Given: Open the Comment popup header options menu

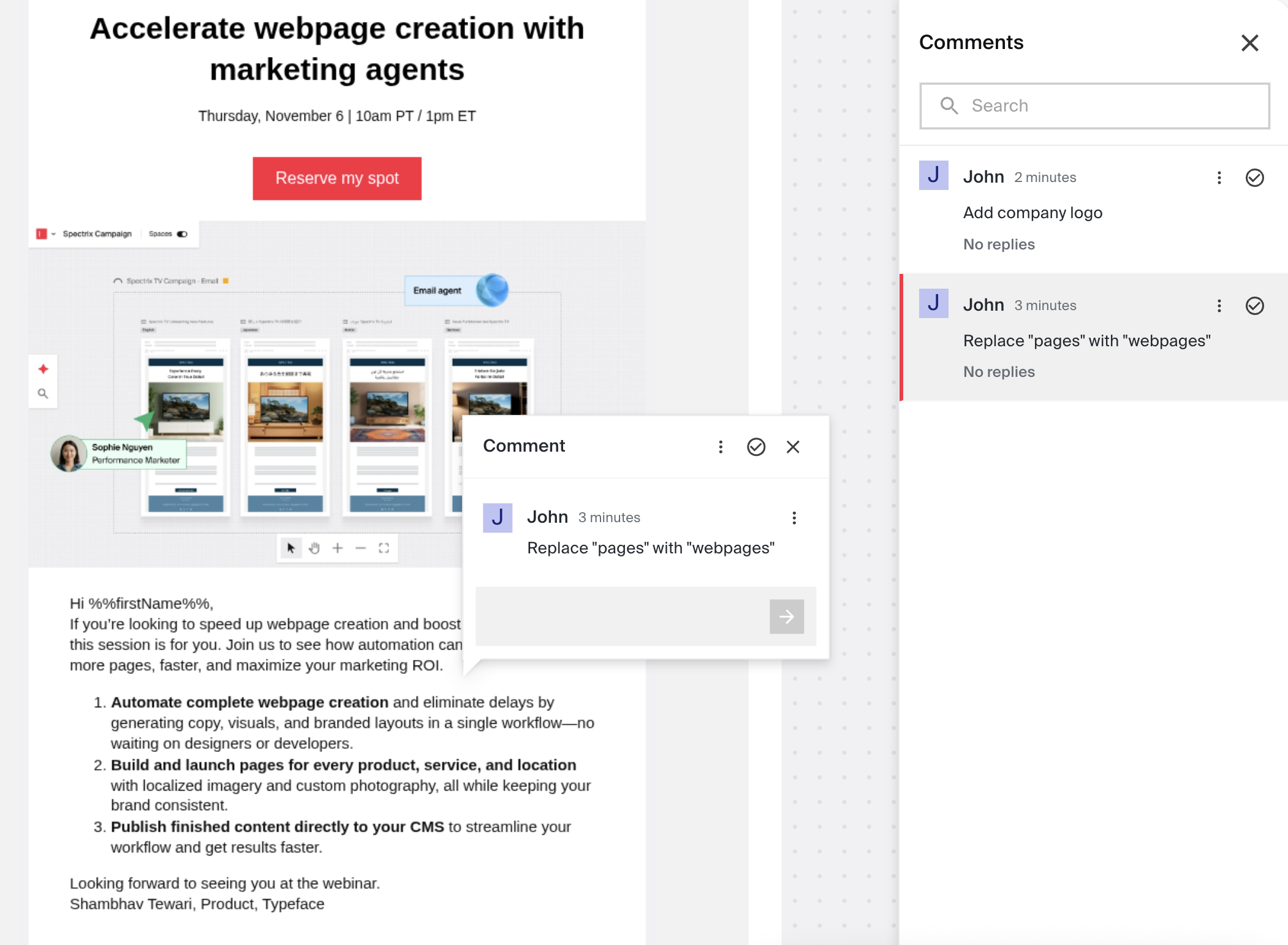Looking at the screenshot, I should click(721, 447).
